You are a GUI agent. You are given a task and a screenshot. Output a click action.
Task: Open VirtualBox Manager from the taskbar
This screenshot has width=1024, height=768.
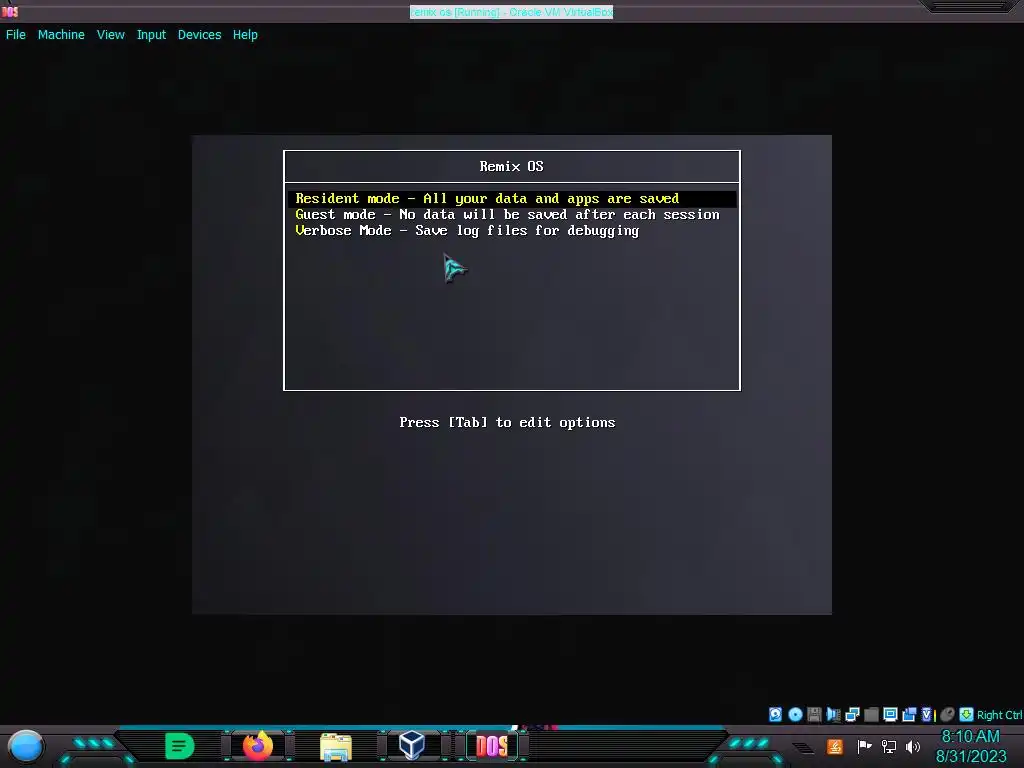click(412, 745)
